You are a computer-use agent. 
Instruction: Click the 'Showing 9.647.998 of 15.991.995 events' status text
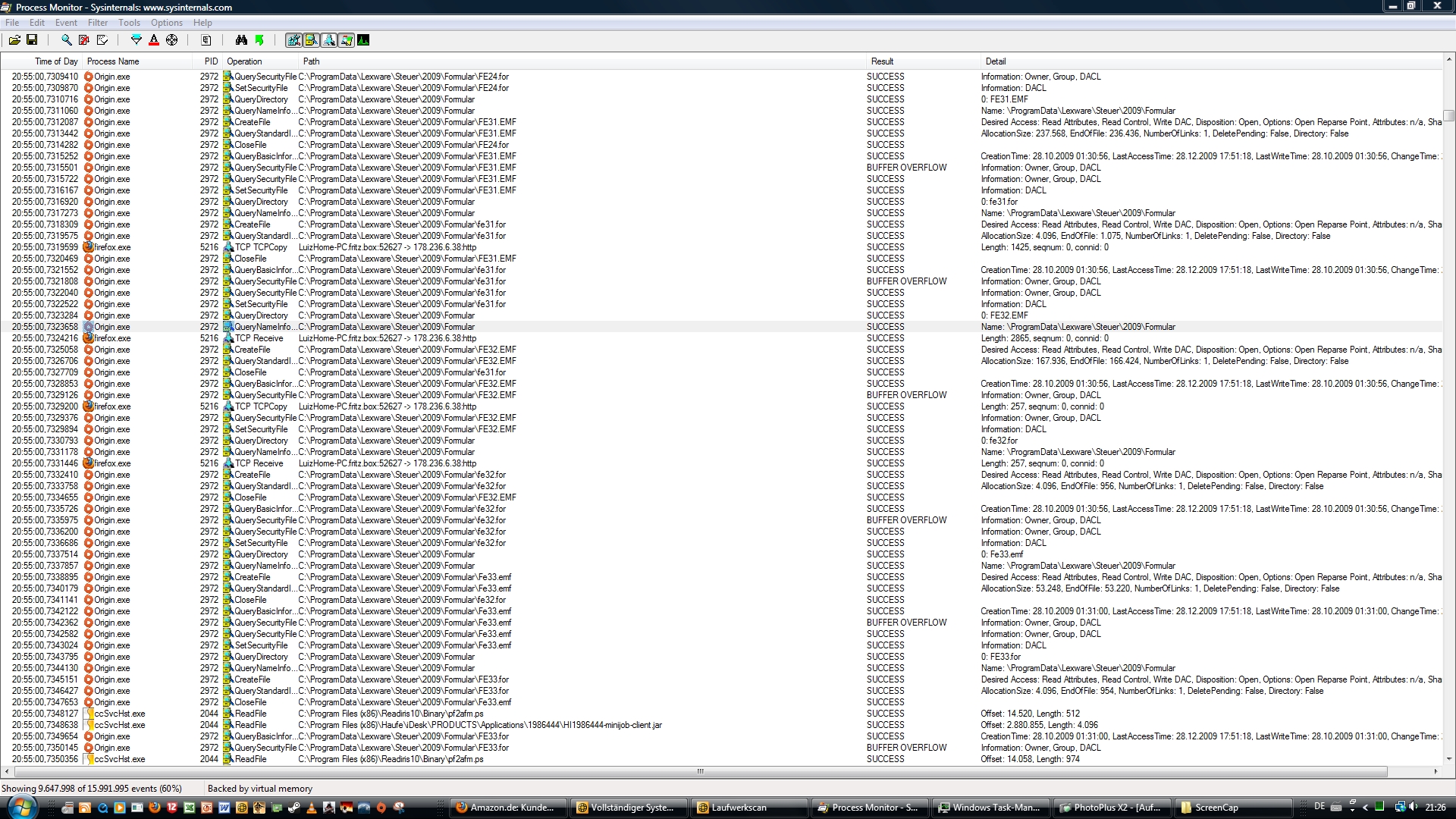[x=92, y=789]
